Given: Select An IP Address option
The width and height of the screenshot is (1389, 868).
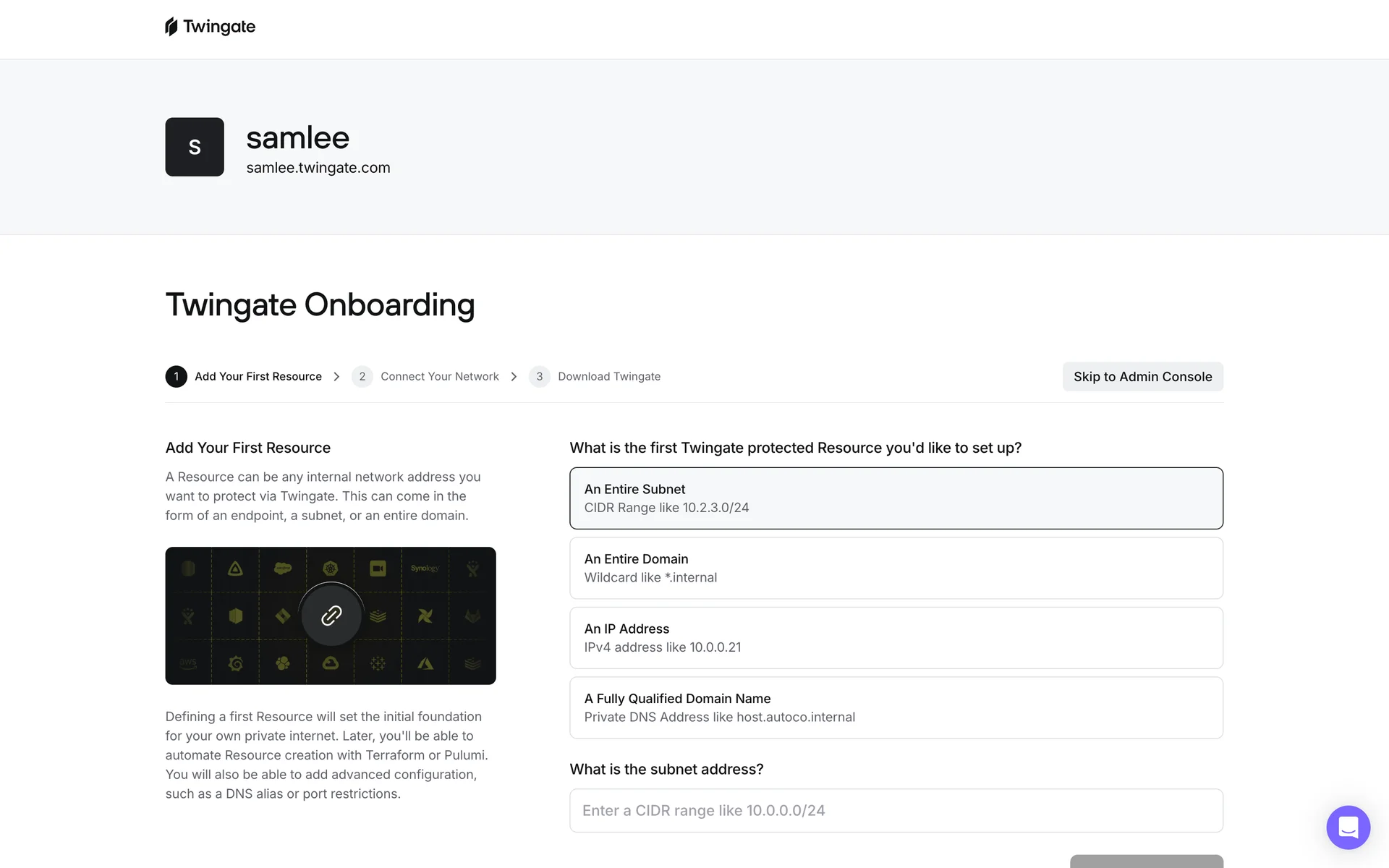Looking at the screenshot, I should coord(896,637).
